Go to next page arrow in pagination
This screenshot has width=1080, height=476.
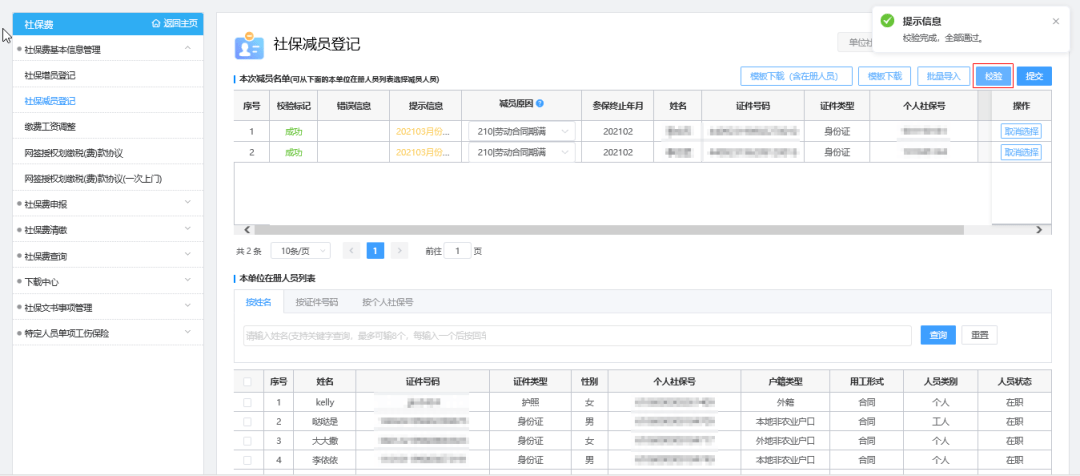coord(399,251)
